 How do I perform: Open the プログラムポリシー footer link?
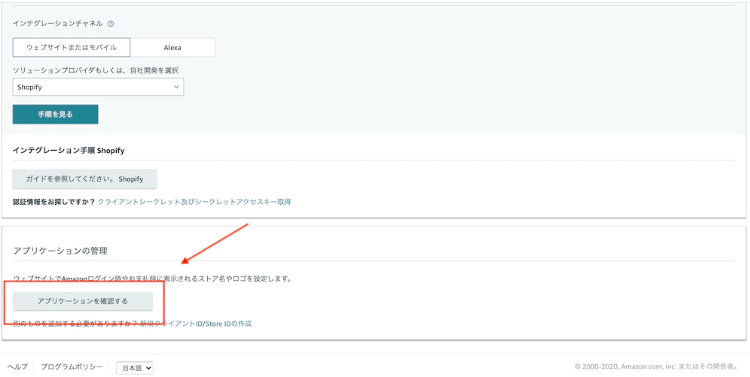coord(72,367)
